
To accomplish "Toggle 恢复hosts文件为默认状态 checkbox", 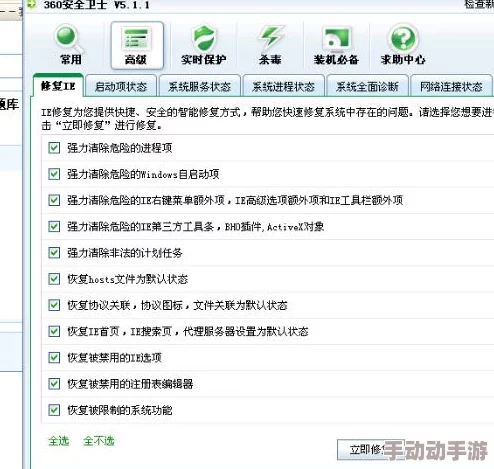I will coord(54,279).
